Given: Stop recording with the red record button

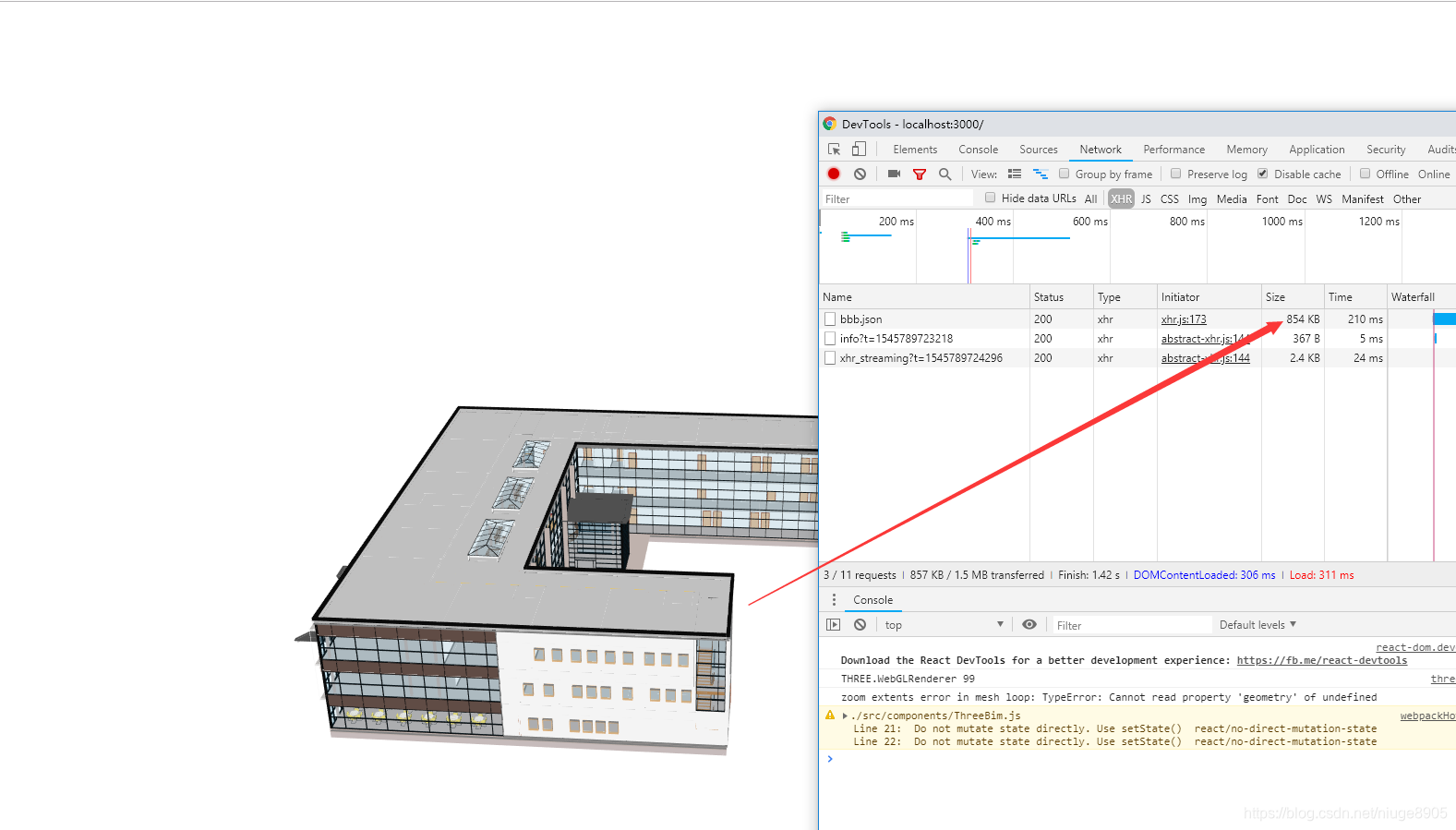Looking at the screenshot, I should coord(834,174).
